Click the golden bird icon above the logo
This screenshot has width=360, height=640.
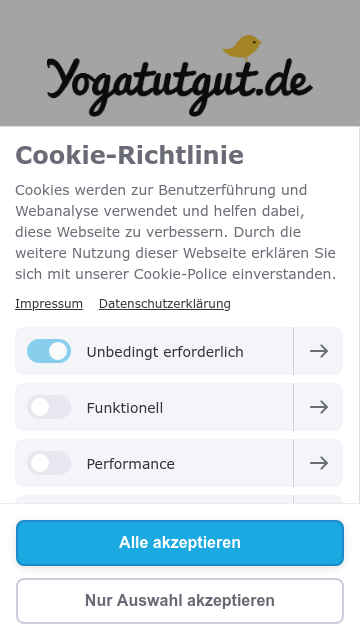[242, 48]
